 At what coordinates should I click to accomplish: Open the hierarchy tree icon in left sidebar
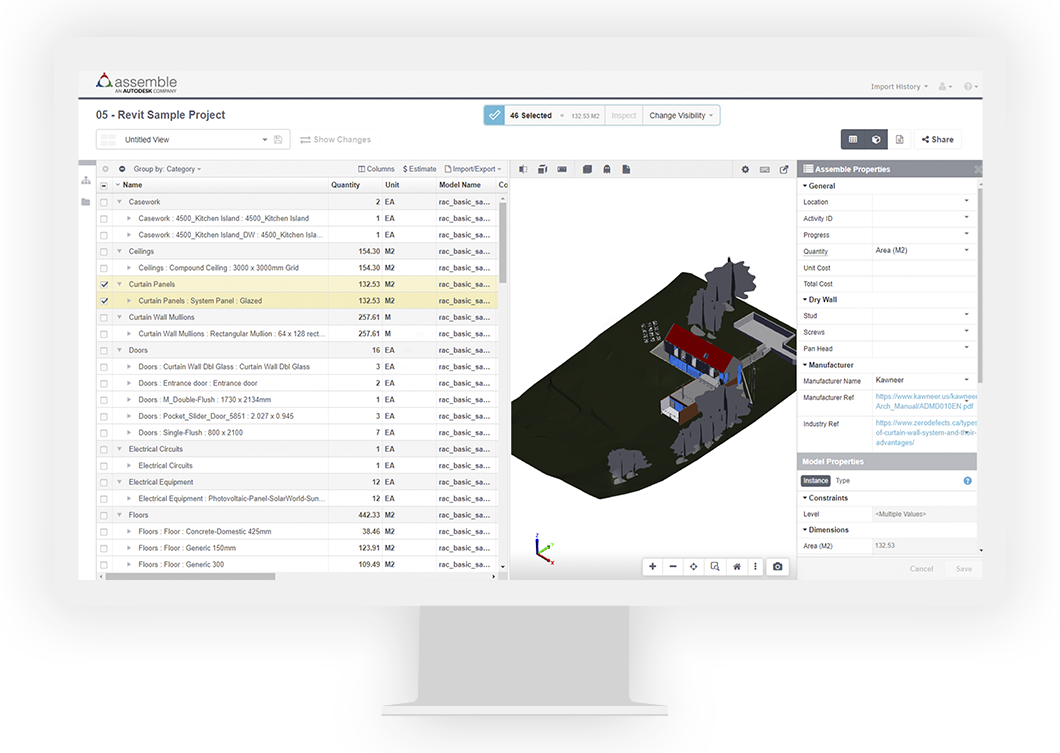click(86, 180)
